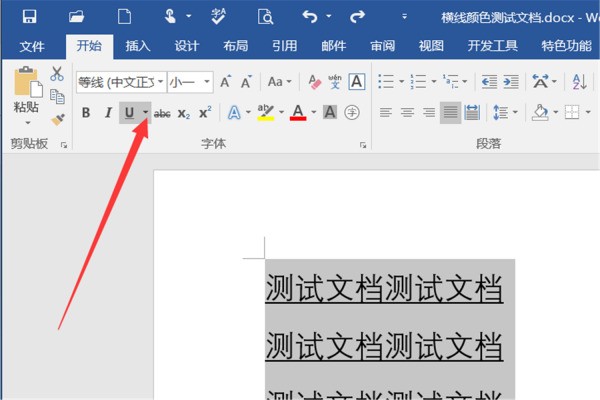This screenshot has height=400, width=600.
Task: Open the font name combo box
Action: tap(116, 82)
